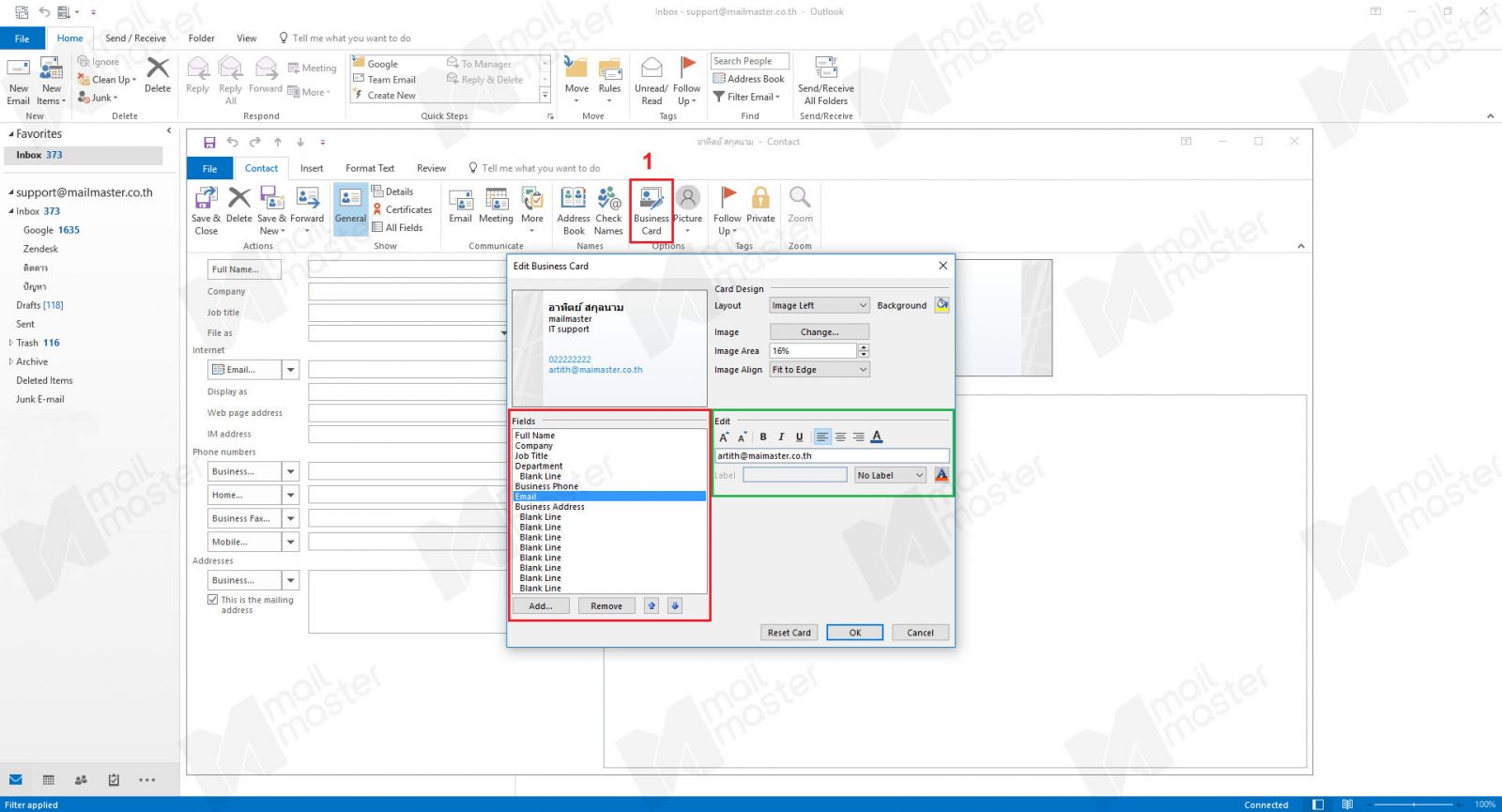Click Background color bucket icon

pyautogui.click(x=942, y=305)
